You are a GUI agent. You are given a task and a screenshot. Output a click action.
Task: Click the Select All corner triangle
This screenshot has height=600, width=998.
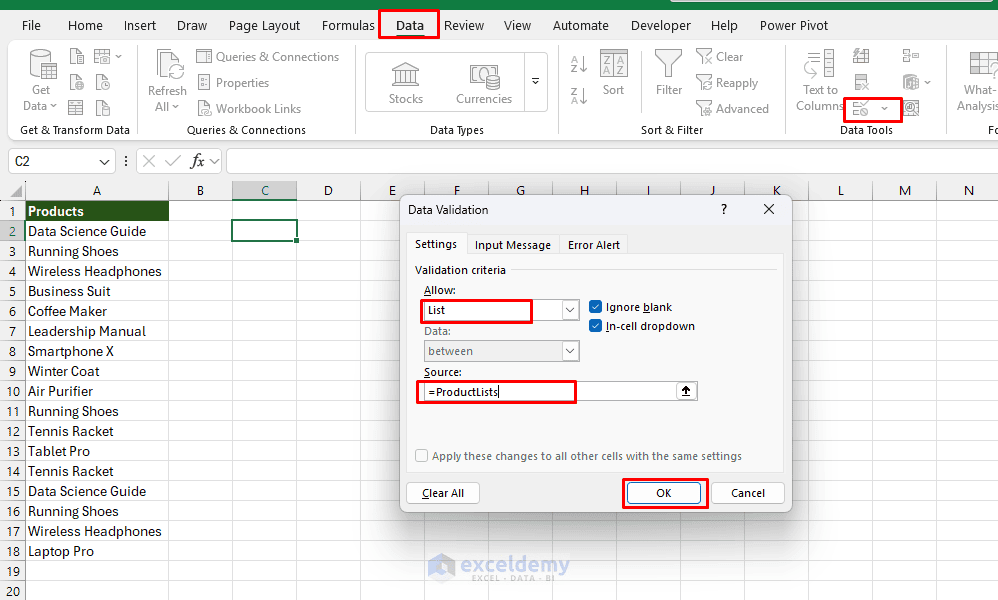(16, 190)
